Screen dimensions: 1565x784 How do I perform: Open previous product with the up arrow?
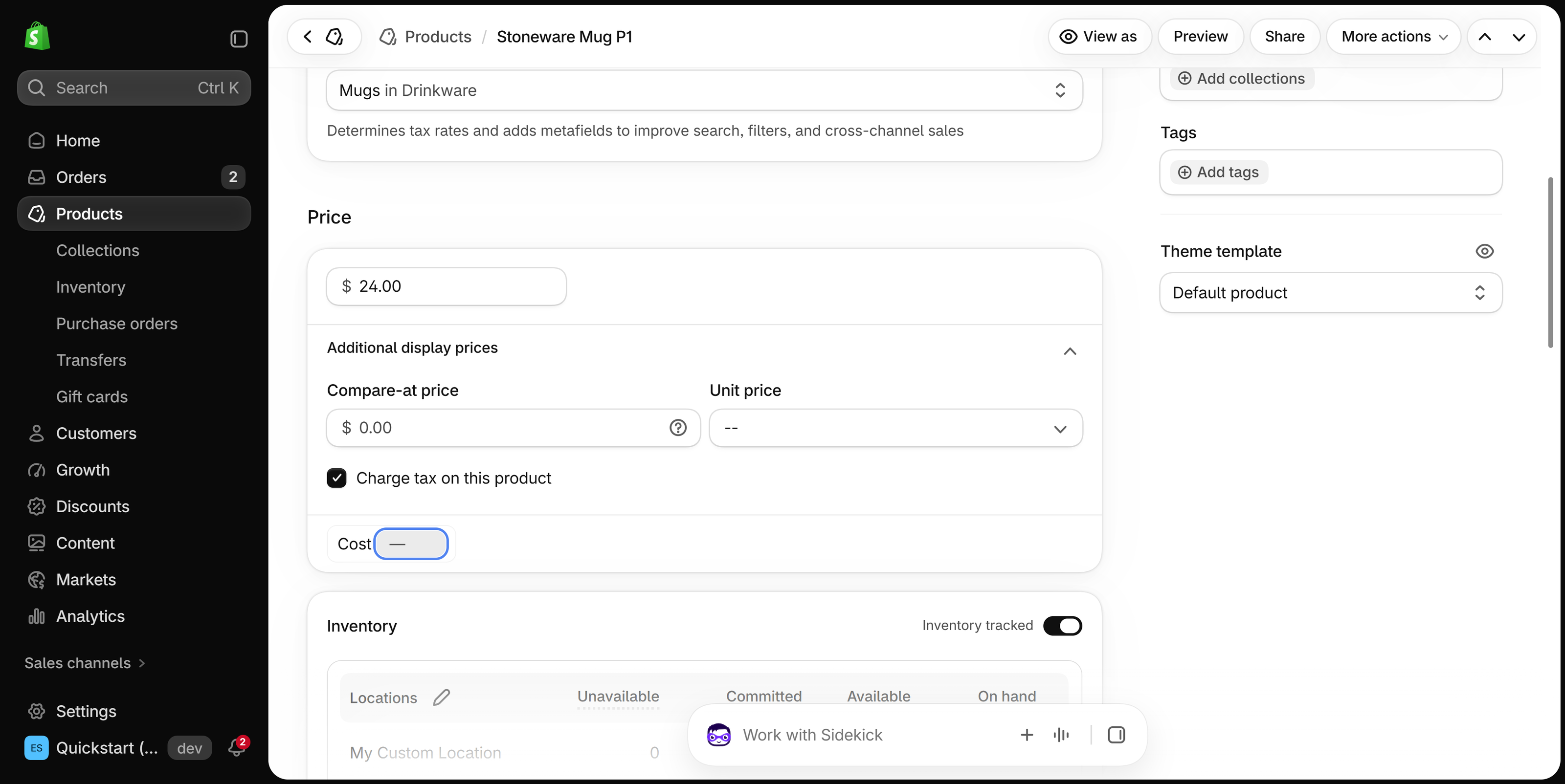pos(1484,37)
